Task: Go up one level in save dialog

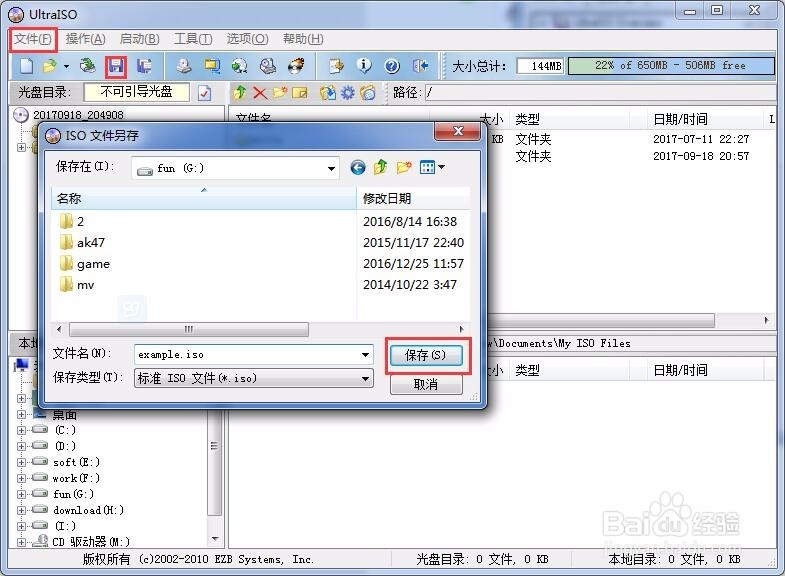Action: (380, 167)
